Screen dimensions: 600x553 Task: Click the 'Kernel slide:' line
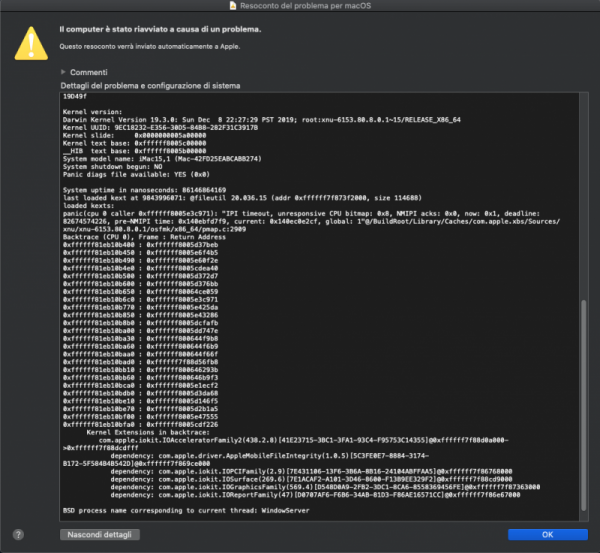(x=134, y=135)
